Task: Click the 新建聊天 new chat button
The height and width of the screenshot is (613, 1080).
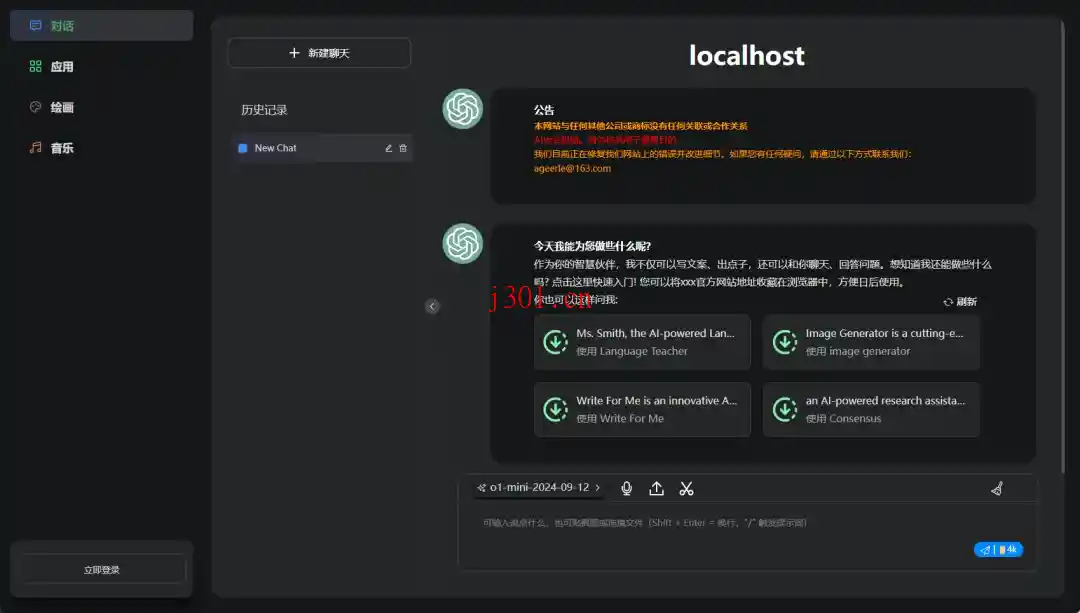Action: [319, 52]
